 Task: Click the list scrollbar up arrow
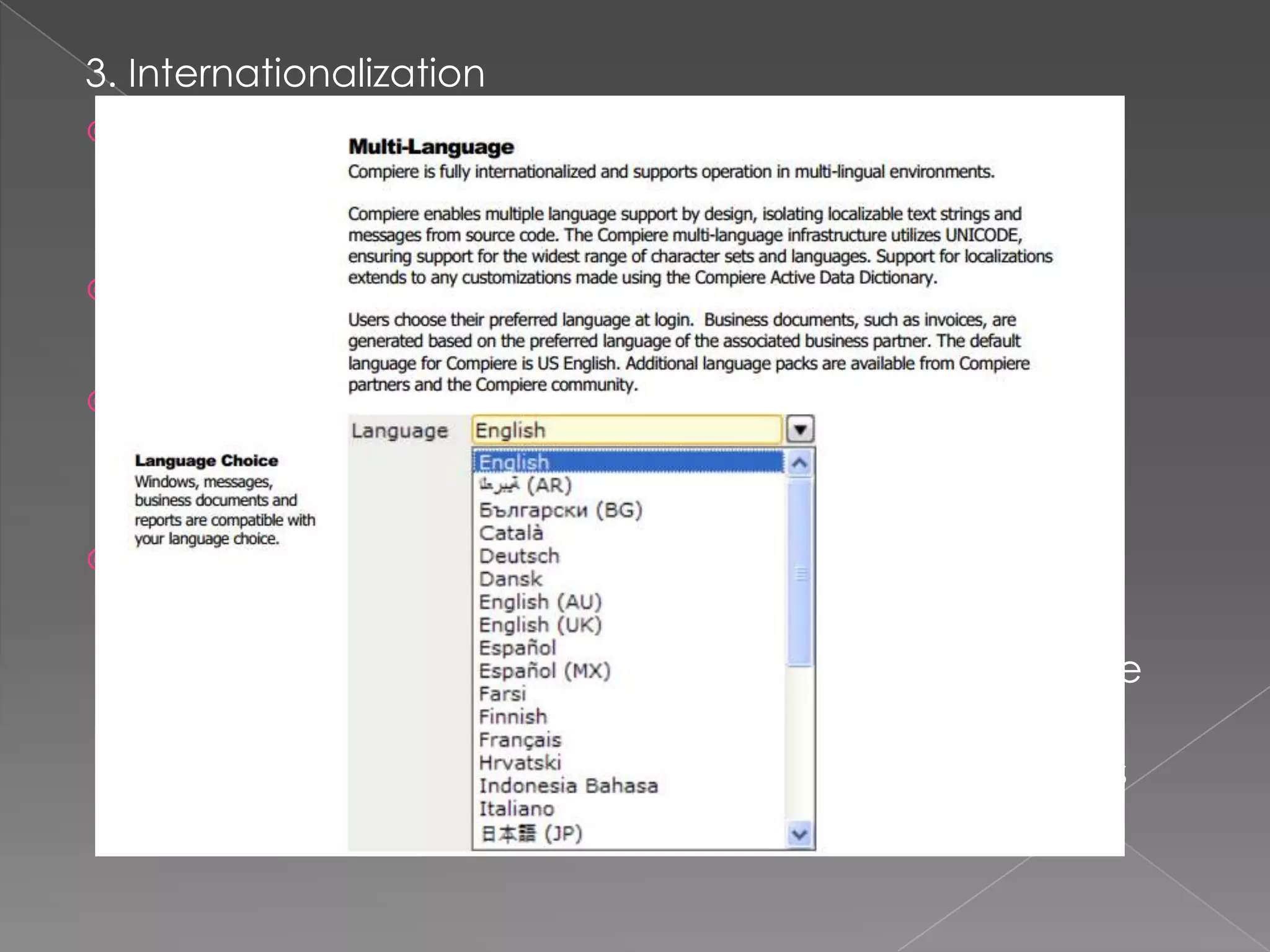pos(800,462)
